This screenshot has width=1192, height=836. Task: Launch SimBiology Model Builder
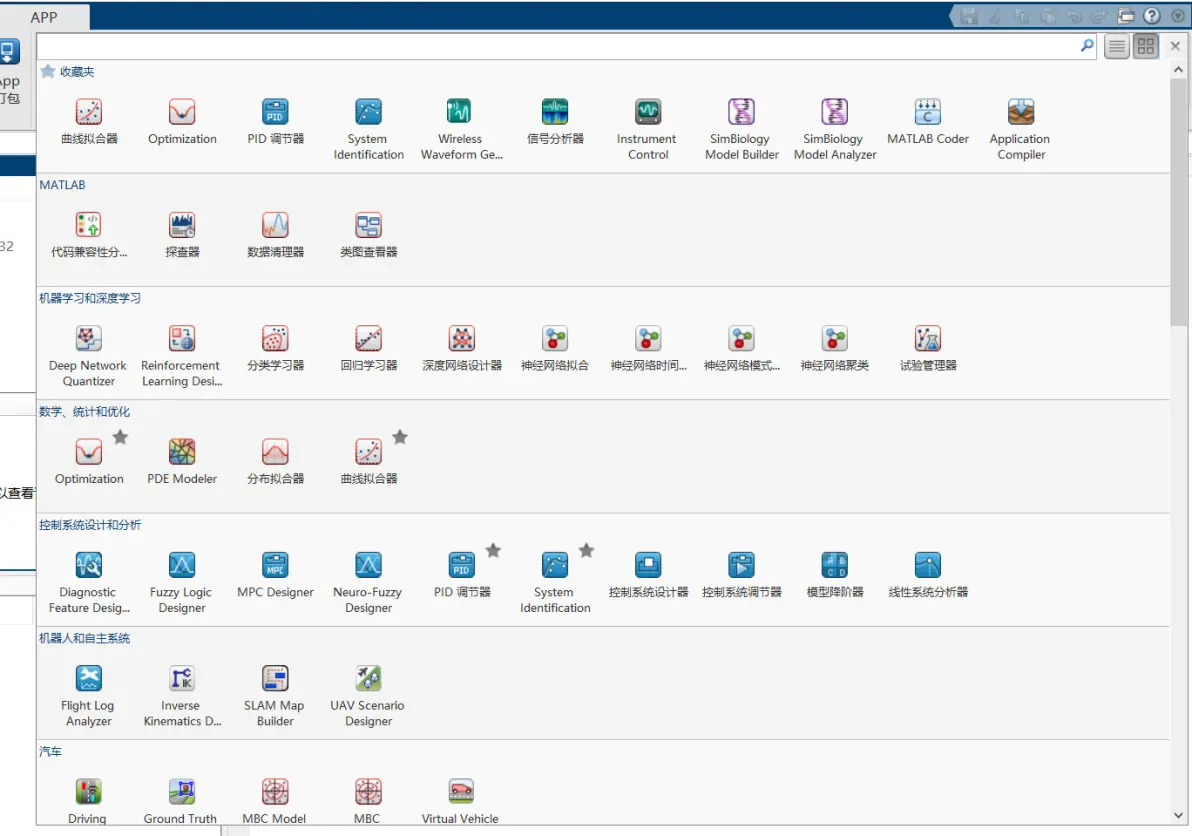point(741,129)
